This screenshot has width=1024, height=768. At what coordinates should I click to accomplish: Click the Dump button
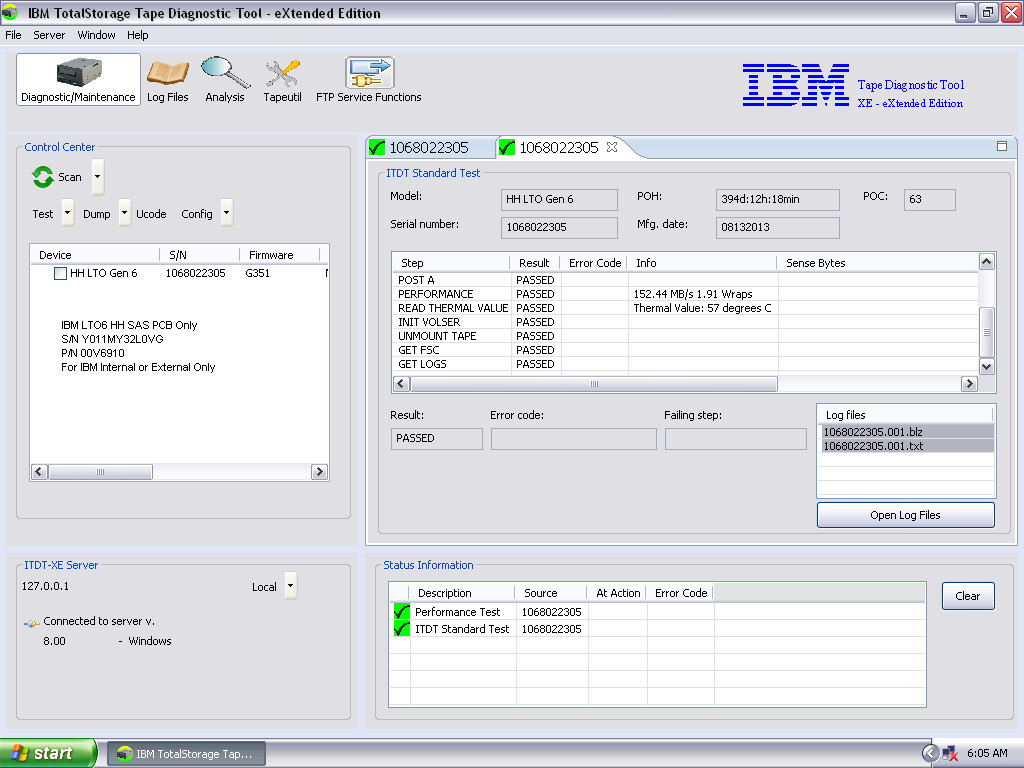coord(97,214)
